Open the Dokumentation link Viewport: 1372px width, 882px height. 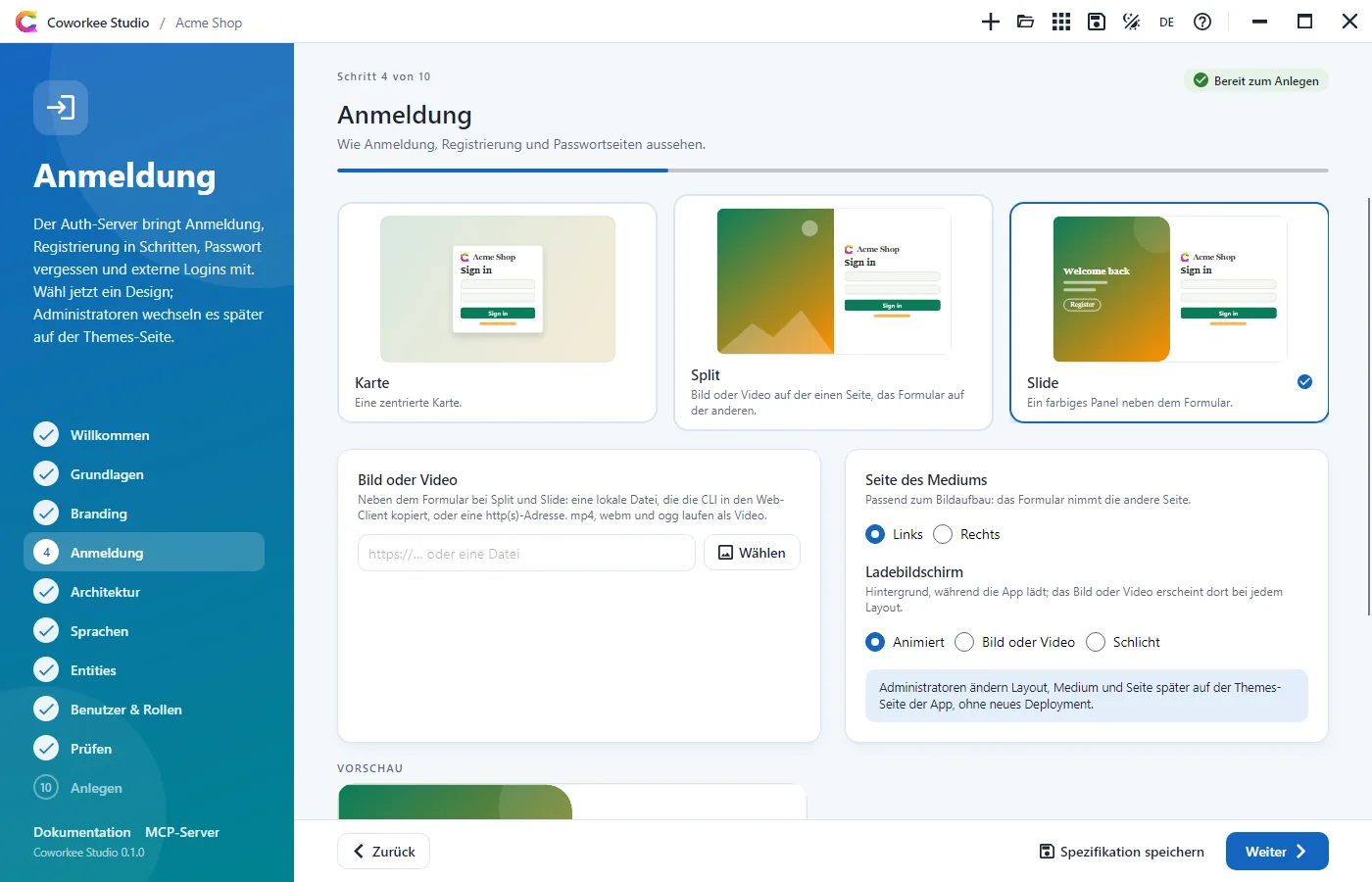(82, 832)
